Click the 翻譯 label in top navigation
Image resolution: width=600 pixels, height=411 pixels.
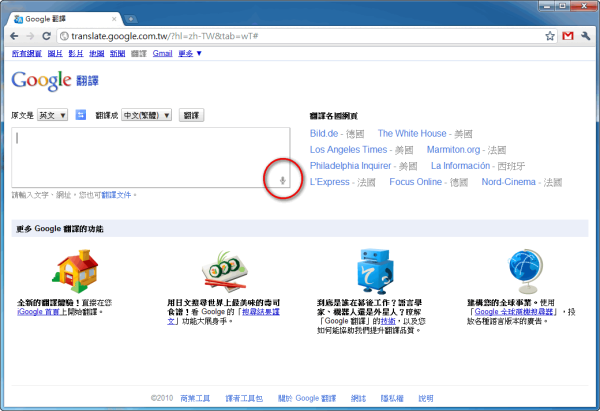pyautogui.click(x=139, y=54)
